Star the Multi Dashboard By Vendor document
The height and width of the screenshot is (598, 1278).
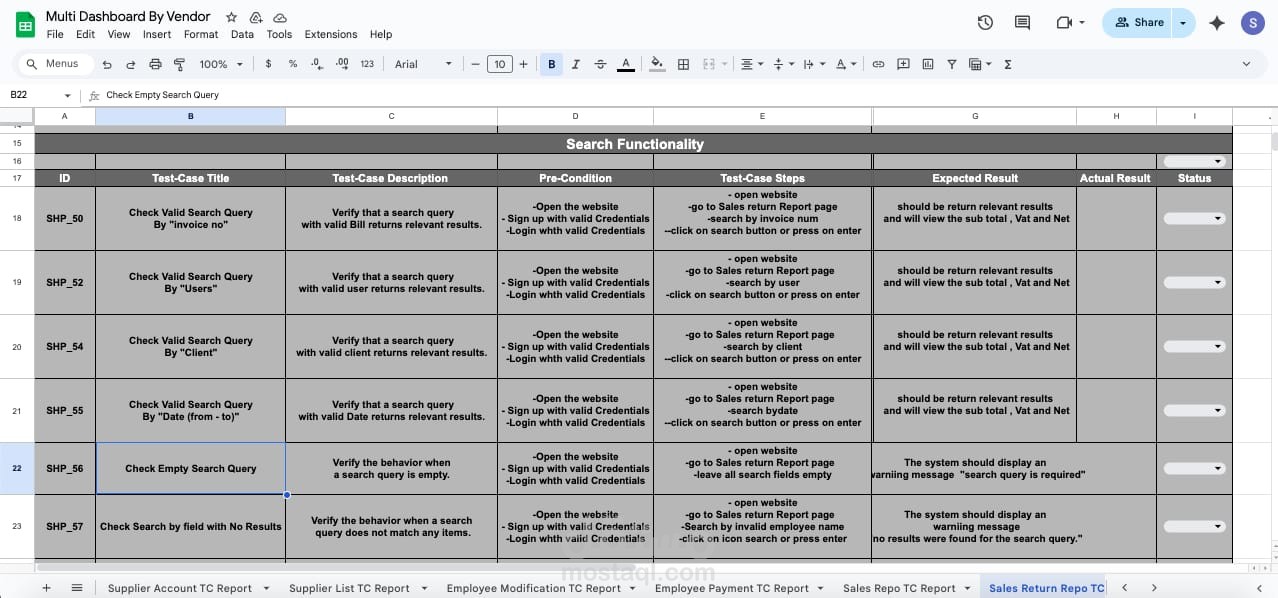[232, 17]
